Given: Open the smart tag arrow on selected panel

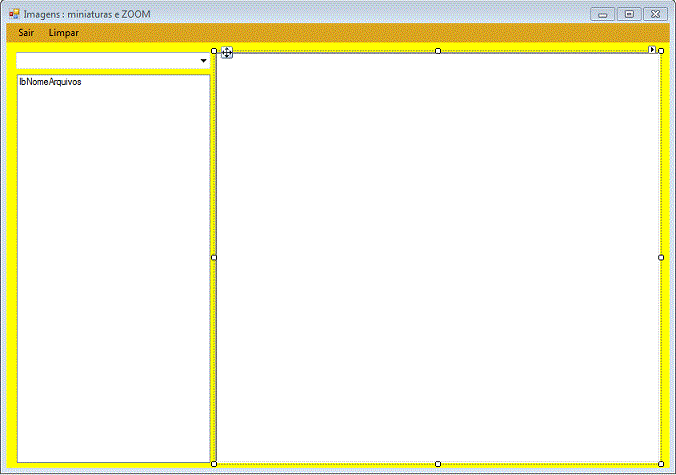Looking at the screenshot, I should tap(652, 50).
